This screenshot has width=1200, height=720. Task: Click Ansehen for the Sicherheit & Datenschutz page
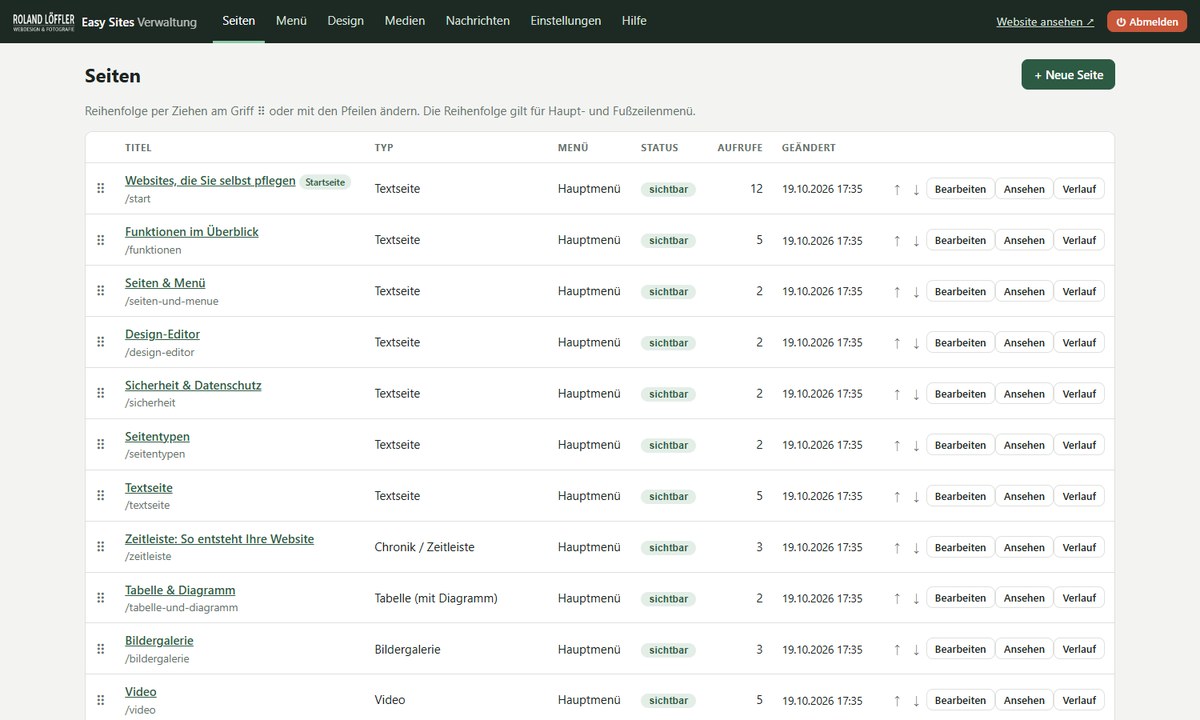(x=1024, y=394)
